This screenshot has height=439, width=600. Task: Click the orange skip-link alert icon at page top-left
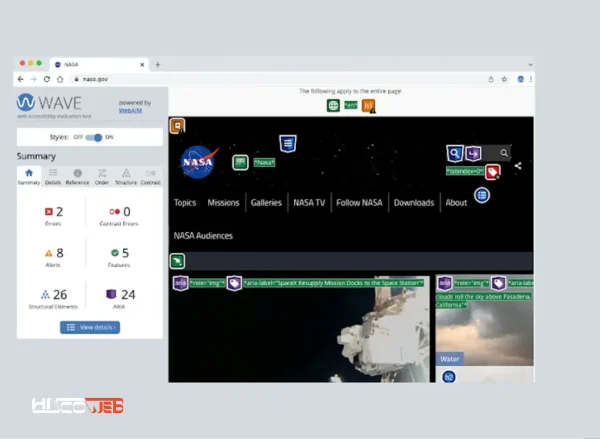point(177,126)
